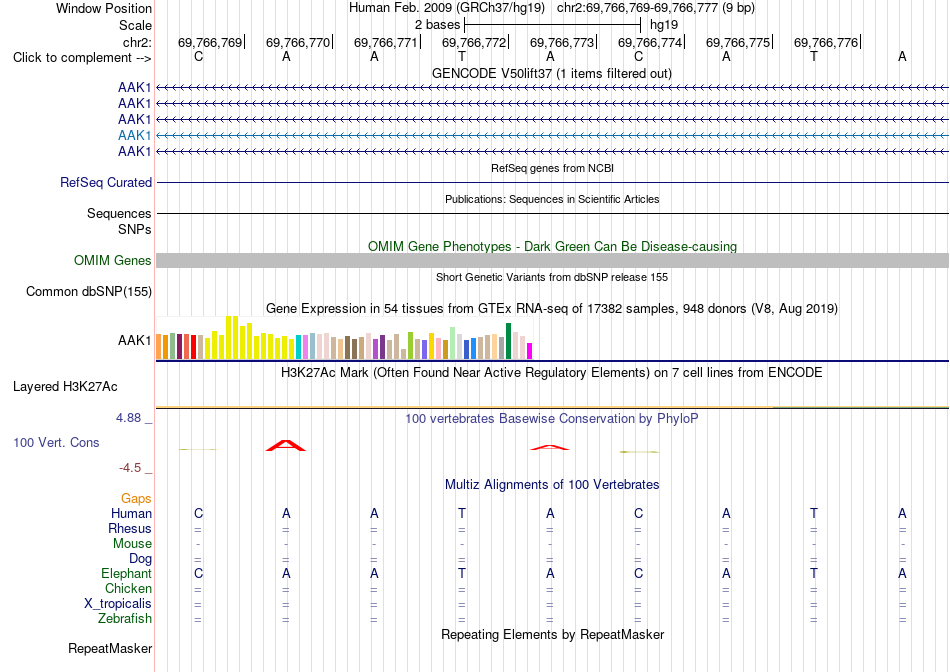
Task: Click the 69,766,775 coordinate label
Action: tap(738, 42)
